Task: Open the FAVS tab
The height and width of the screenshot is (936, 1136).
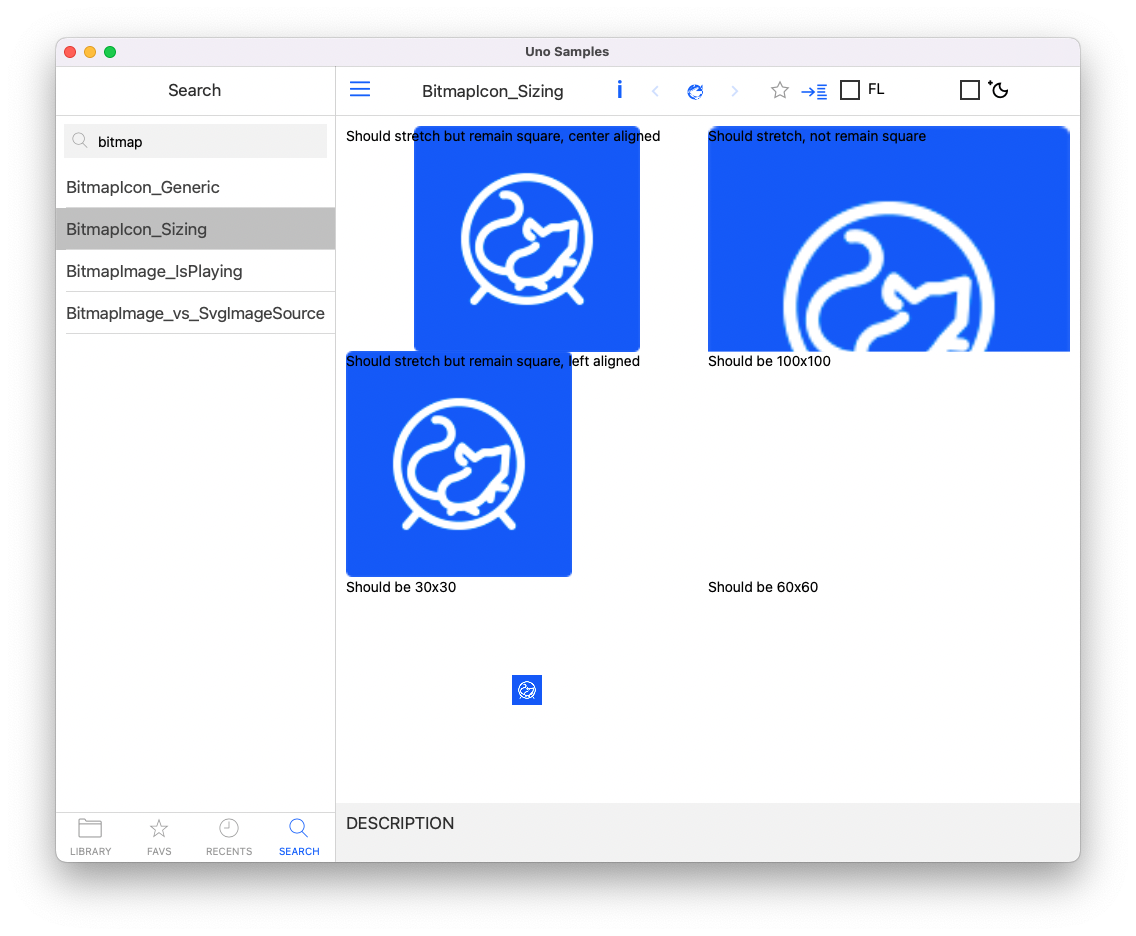Action: [x=159, y=837]
